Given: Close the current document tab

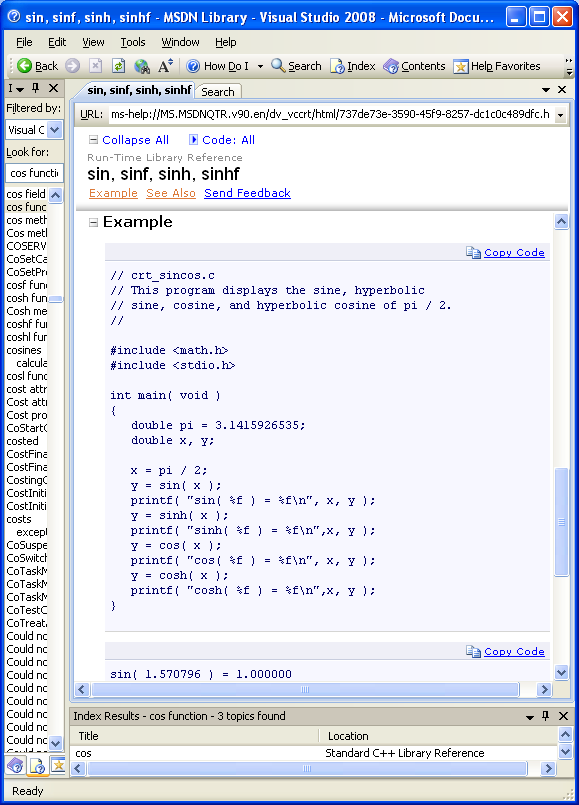Looking at the screenshot, I should point(562,90).
